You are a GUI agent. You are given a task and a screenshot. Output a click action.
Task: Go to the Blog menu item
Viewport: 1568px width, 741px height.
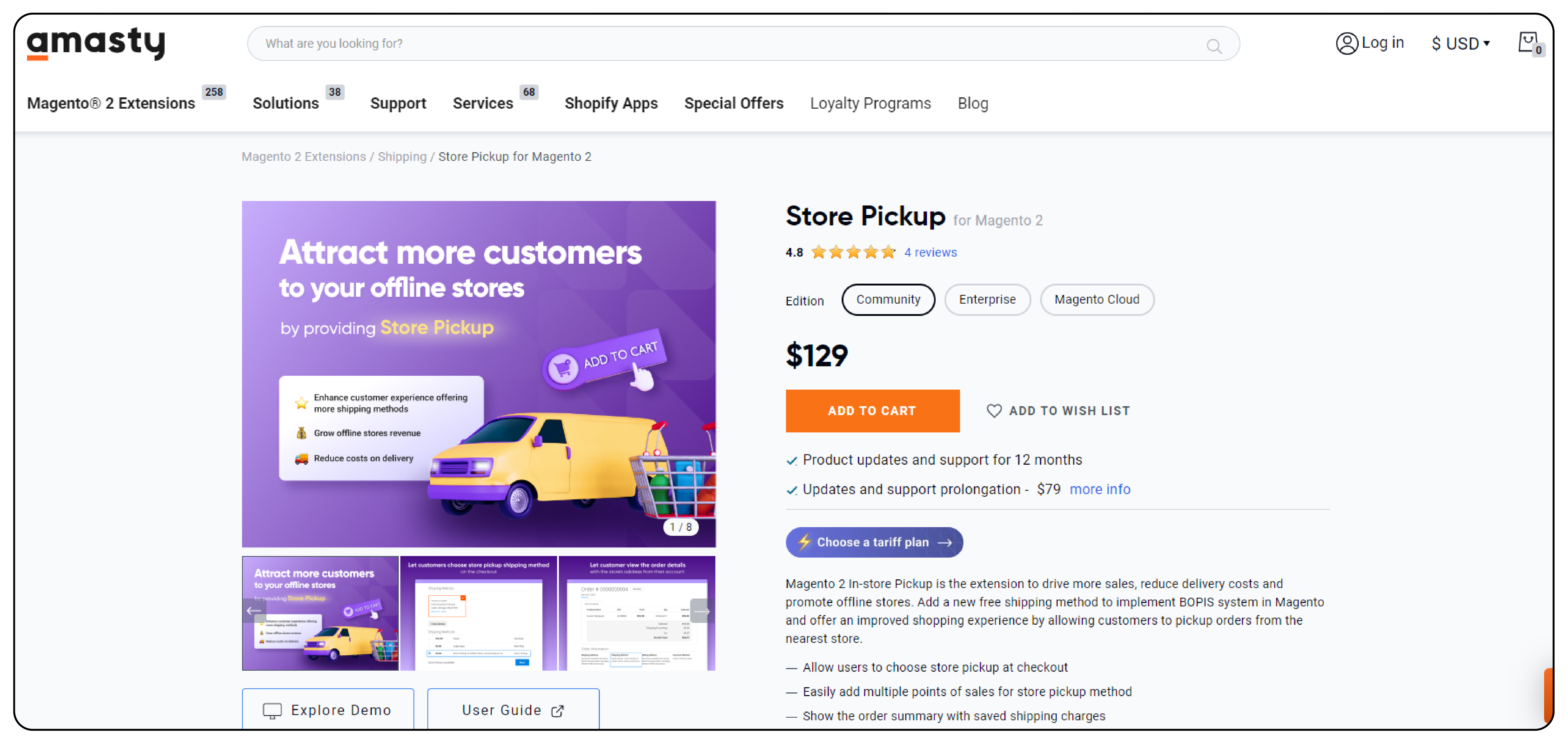972,103
